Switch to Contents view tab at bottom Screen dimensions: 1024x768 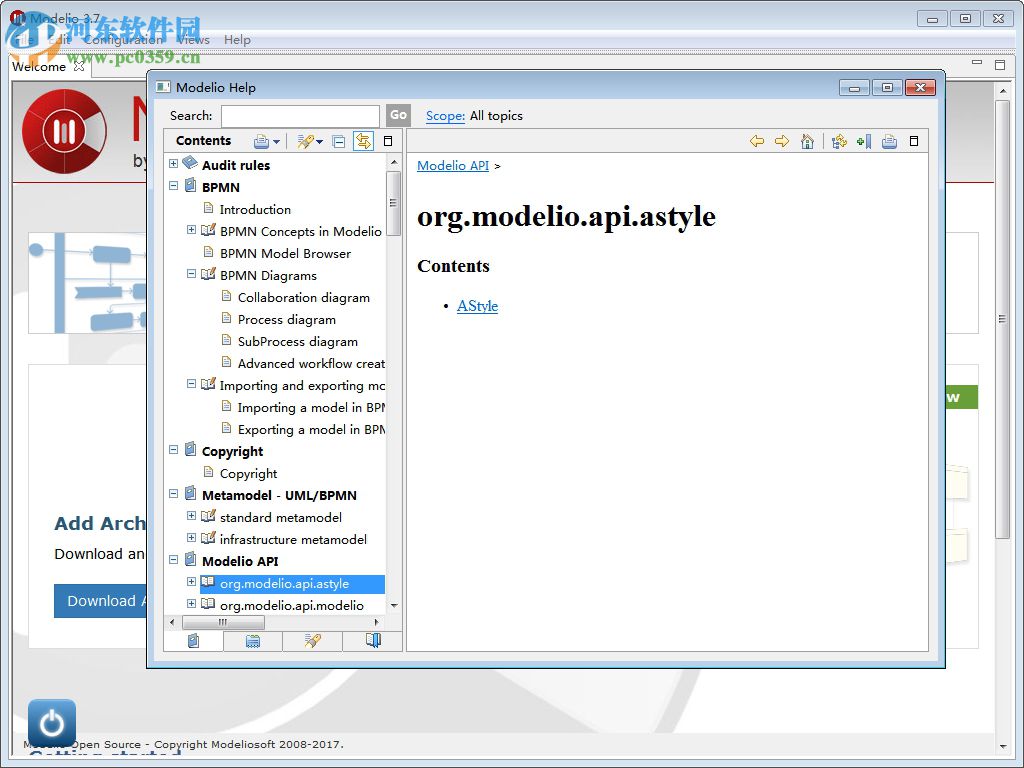pos(193,641)
